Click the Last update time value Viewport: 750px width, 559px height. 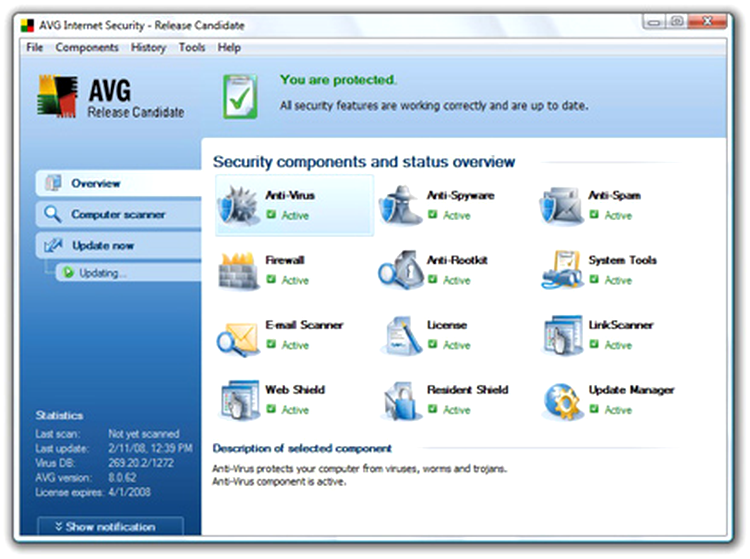pos(150,448)
